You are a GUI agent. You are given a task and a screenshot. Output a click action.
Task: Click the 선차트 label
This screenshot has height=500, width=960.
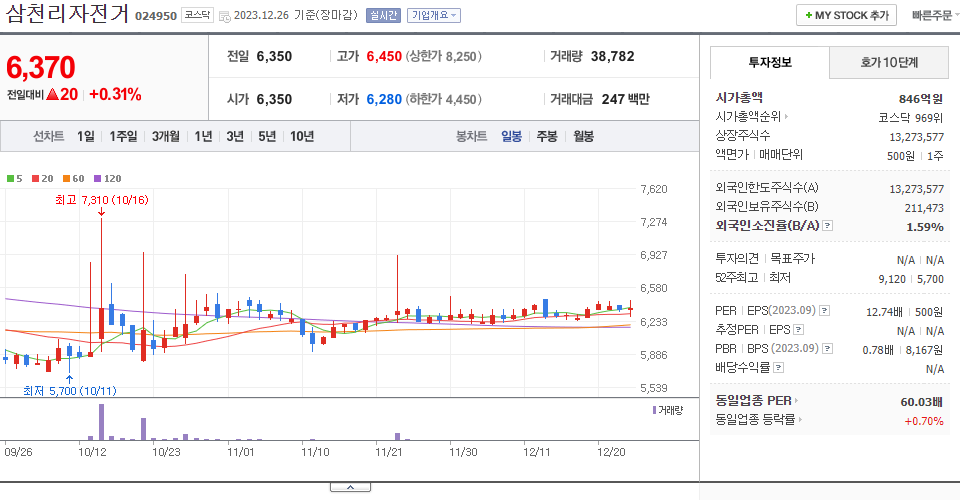click(48, 136)
